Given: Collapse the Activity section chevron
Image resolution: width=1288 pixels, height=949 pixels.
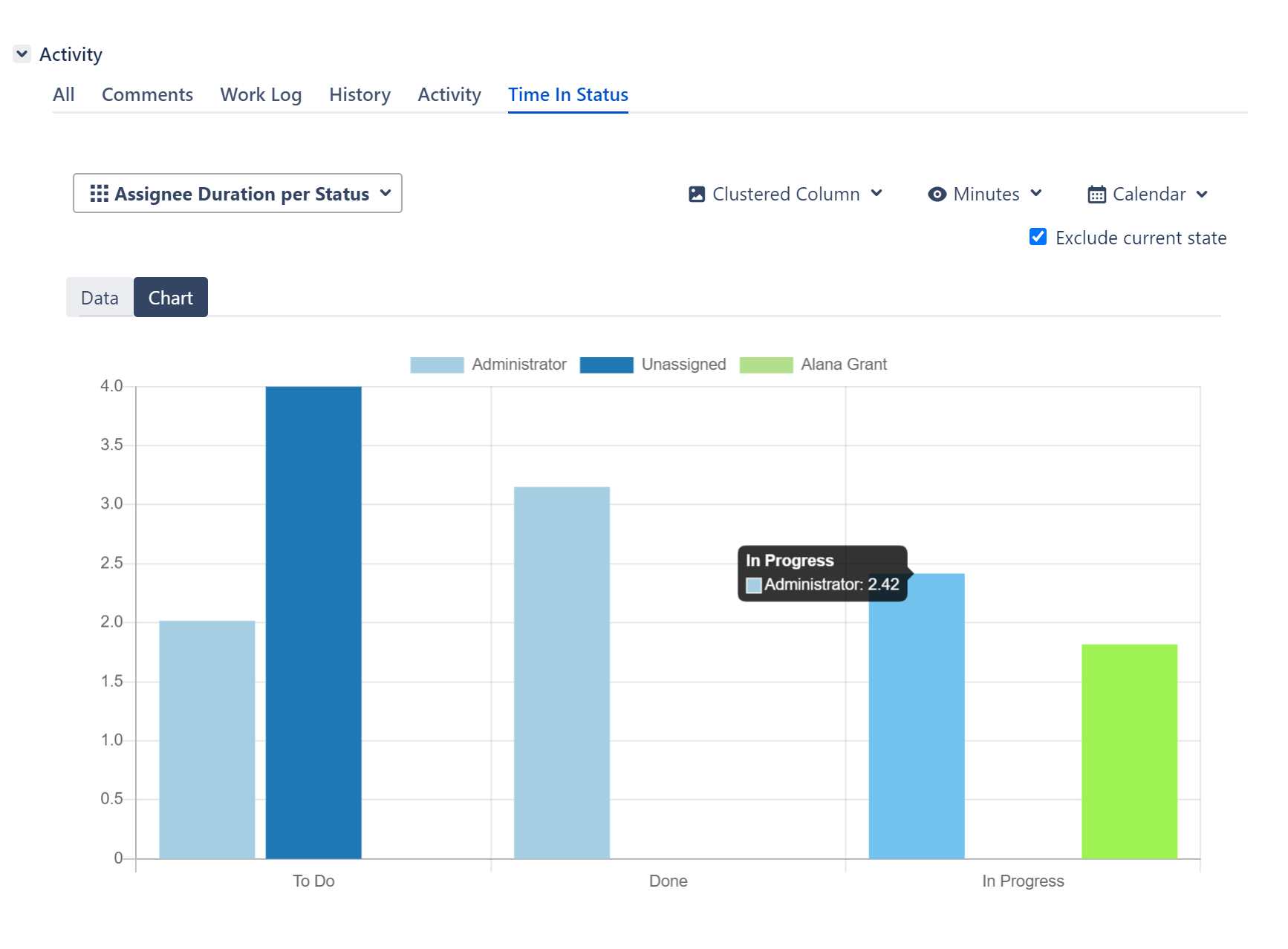Looking at the screenshot, I should (22, 54).
